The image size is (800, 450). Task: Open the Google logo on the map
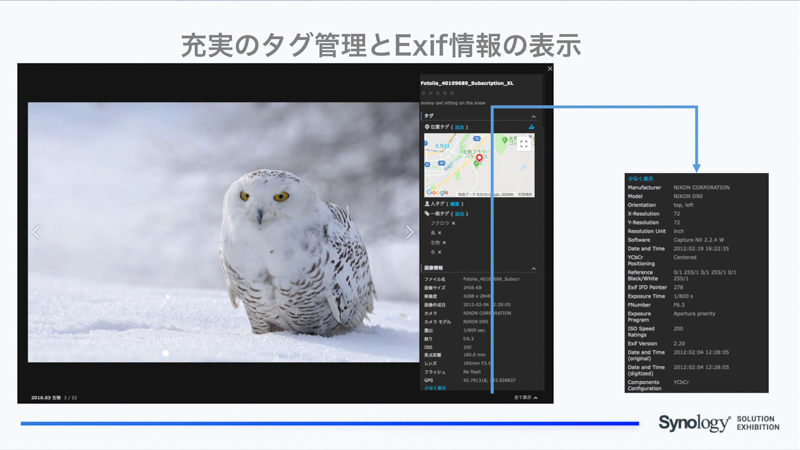coord(437,192)
